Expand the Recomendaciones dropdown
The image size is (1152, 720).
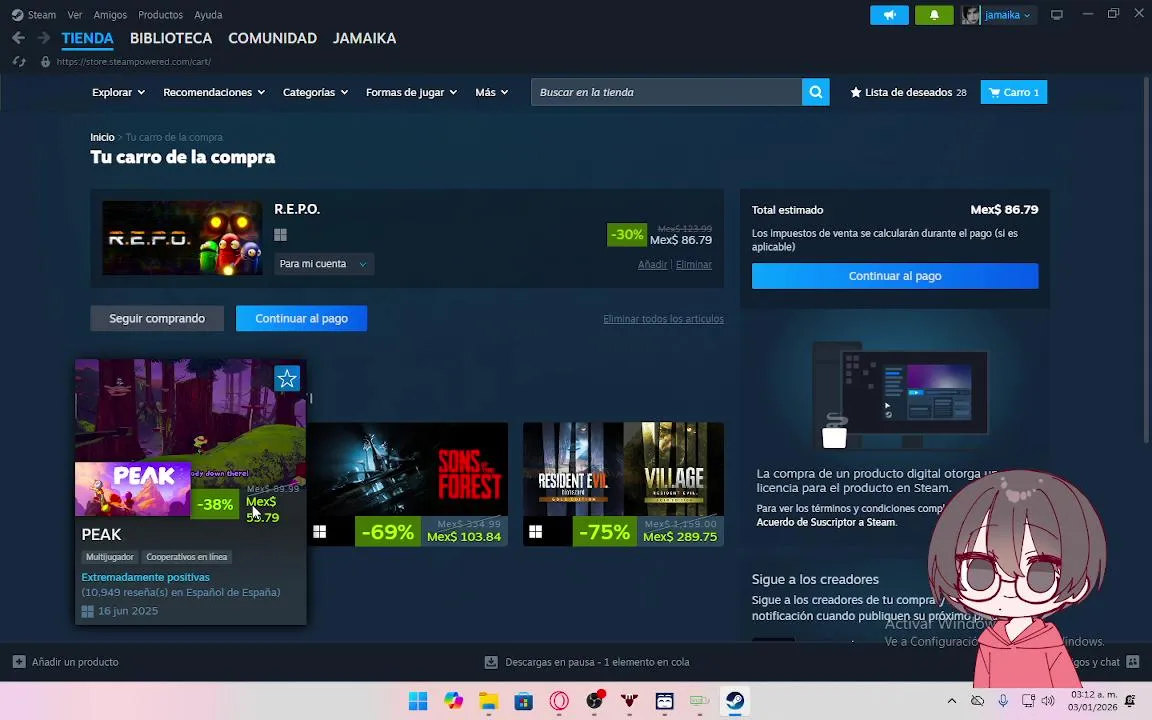click(214, 92)
